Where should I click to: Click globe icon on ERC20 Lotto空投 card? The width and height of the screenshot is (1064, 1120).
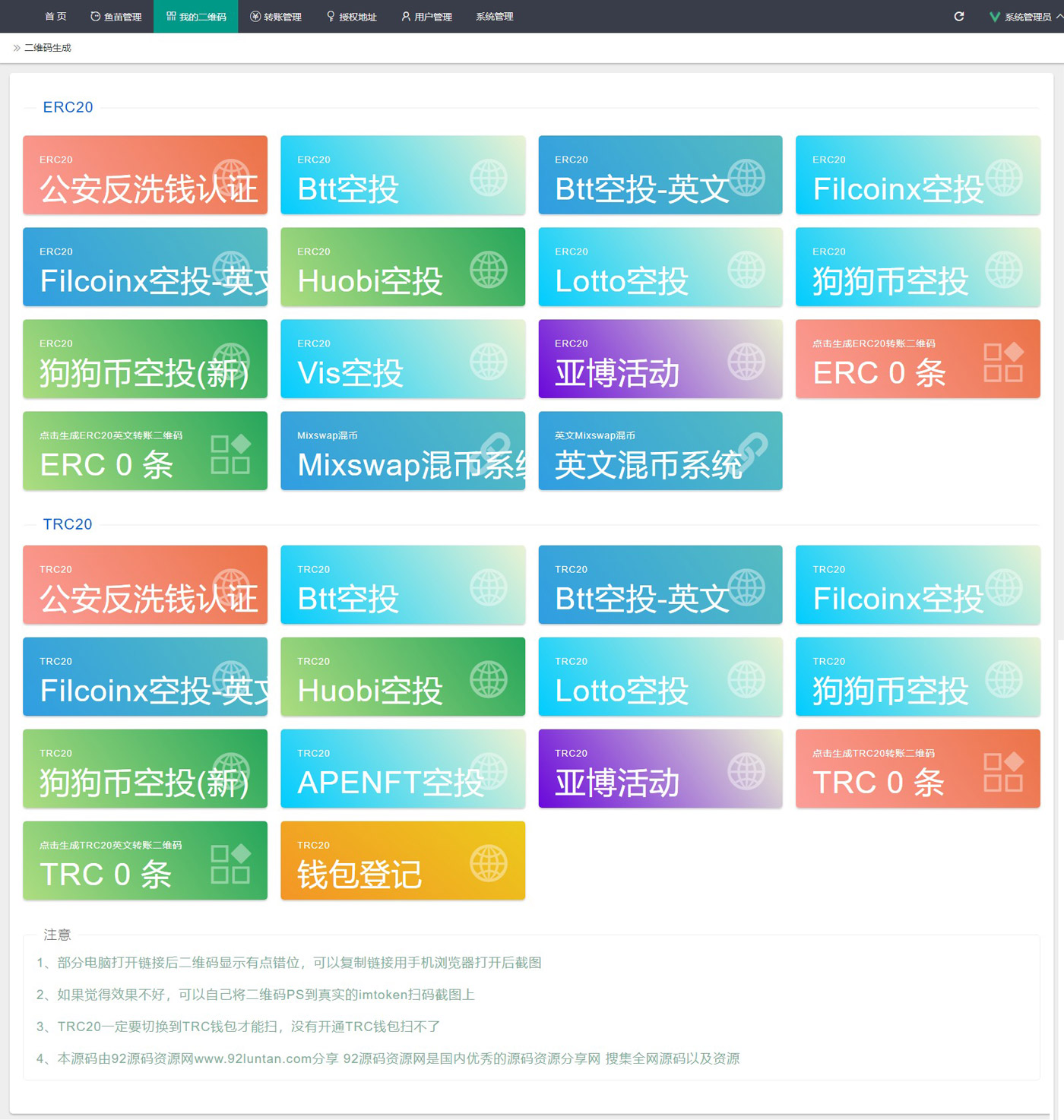coord(746,270)
